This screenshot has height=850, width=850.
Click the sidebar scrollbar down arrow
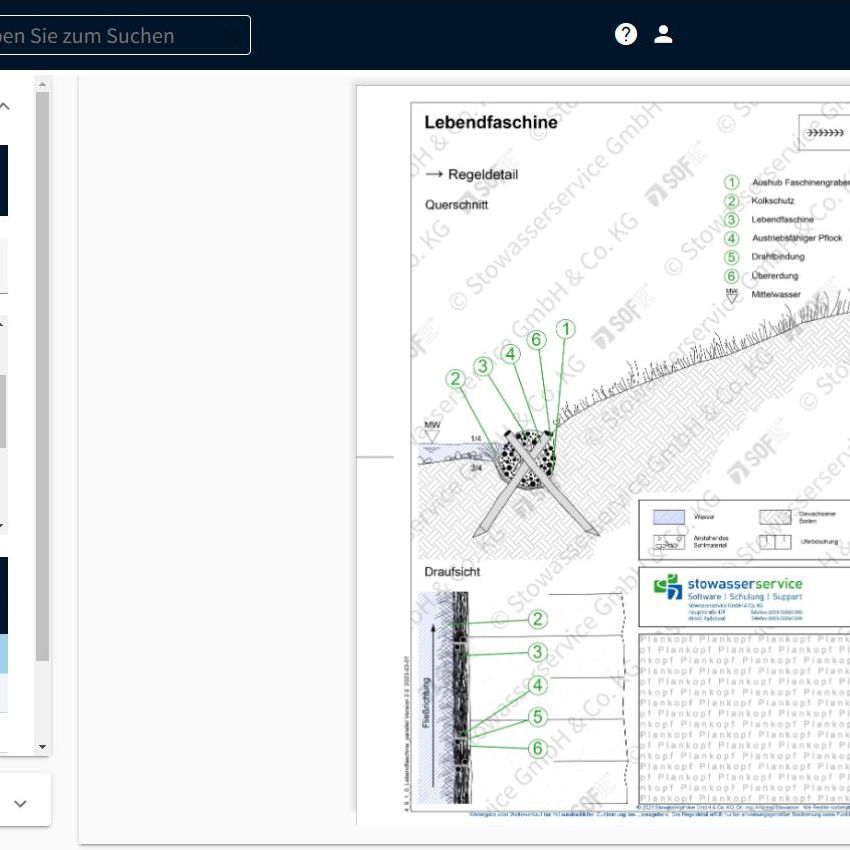point(42,747)
